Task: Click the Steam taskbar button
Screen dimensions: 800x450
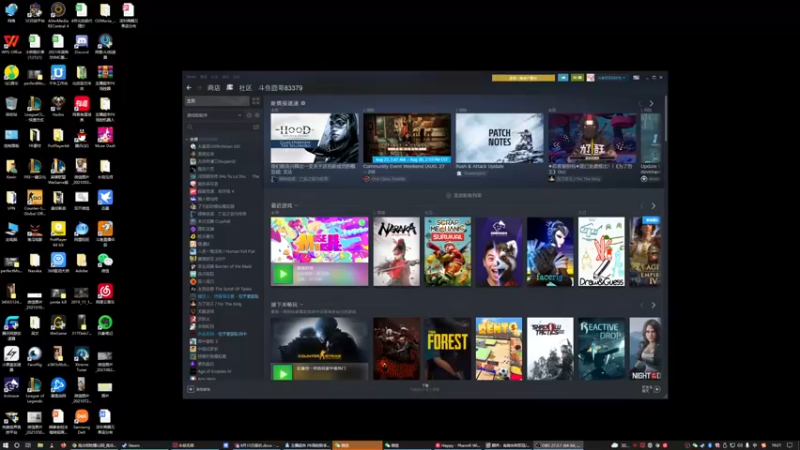Action: pos(144,445)
